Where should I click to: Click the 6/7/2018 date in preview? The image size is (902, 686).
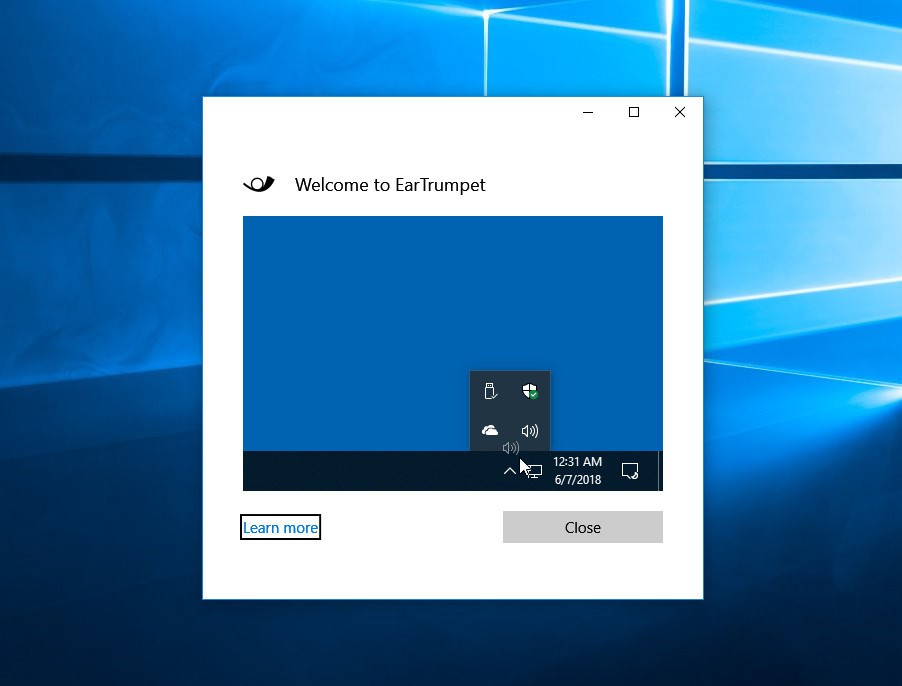[578, 480]
